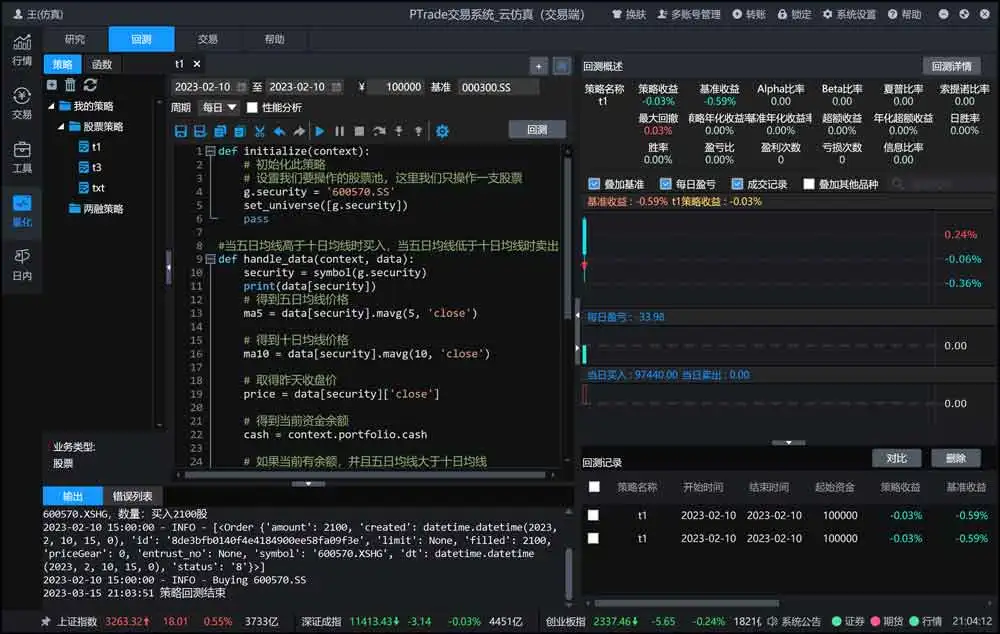Uncheck the 成交记录 checkbox
This screenshot has width=1000, height=634.
point(737,184)
